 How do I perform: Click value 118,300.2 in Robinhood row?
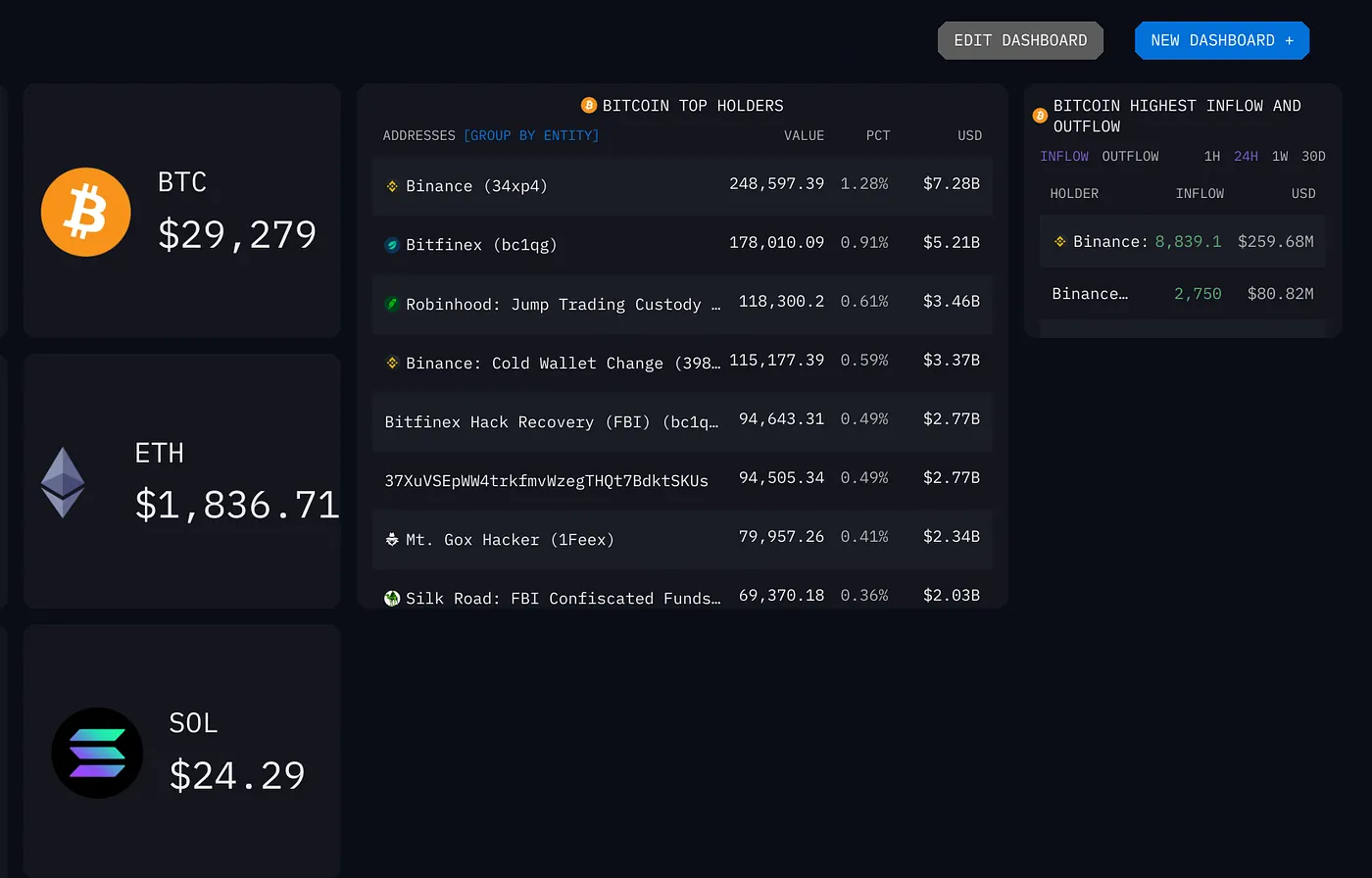[x=781, y=301]
